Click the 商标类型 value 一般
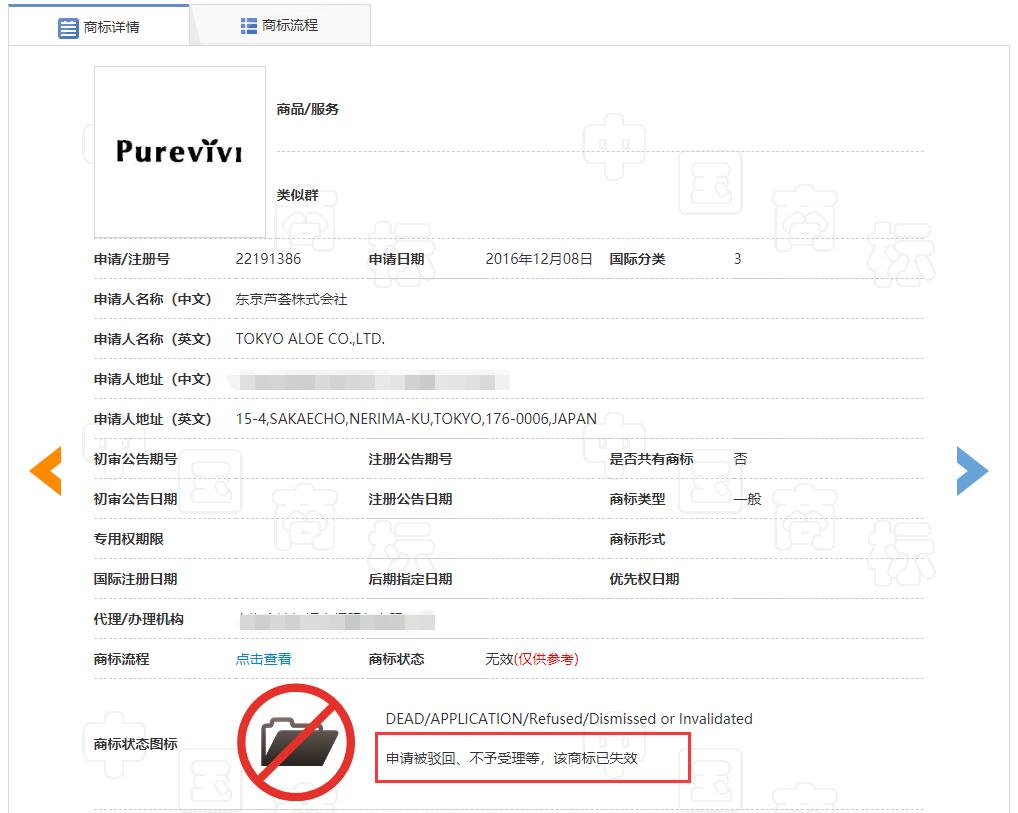Image resolution: width=1018 pixels, height=813 pixels. pos(747,499)
